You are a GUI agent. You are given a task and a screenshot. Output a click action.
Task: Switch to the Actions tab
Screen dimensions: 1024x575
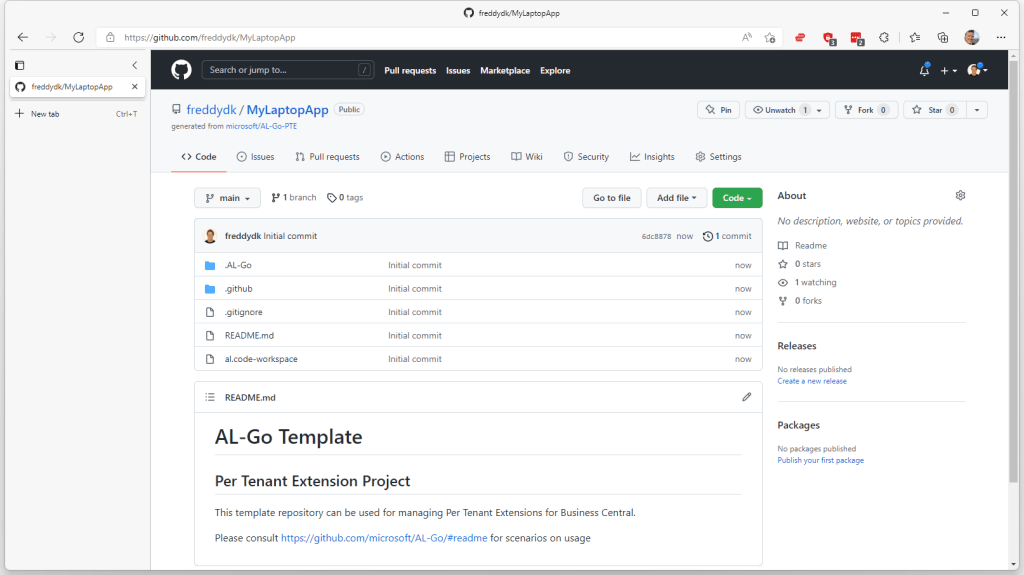point(402,157)
